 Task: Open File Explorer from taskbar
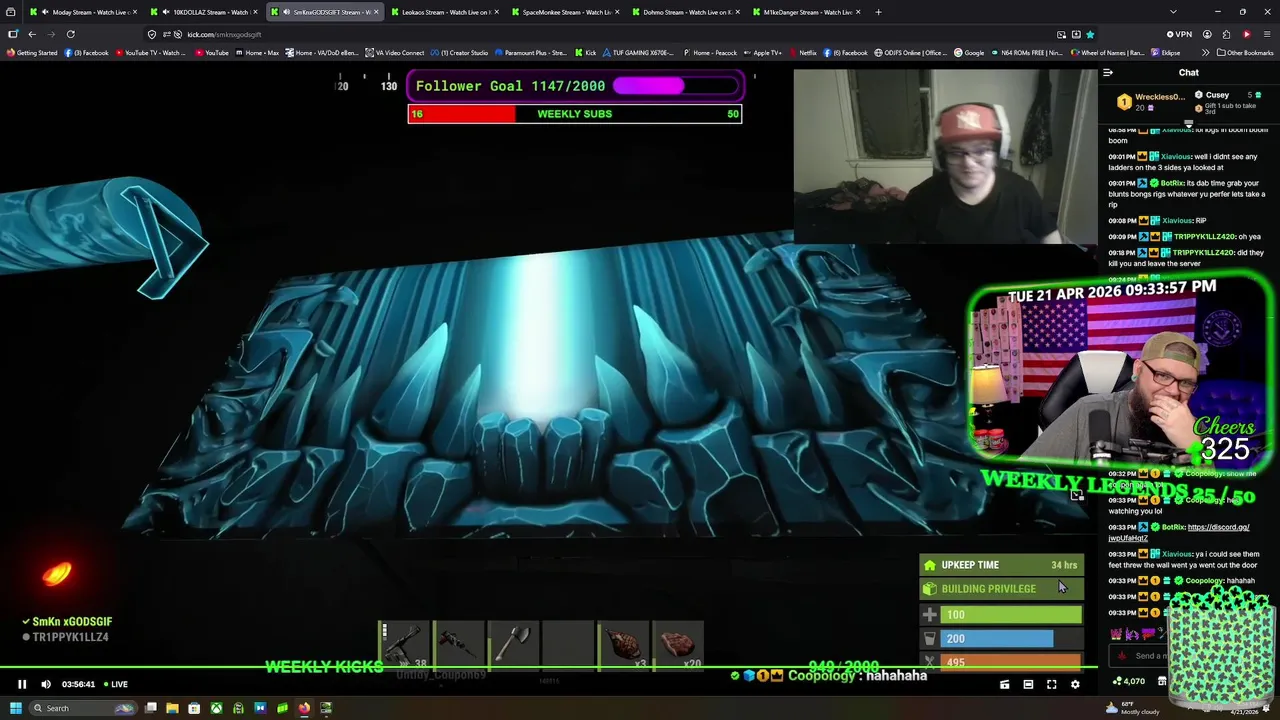[172, 708]
